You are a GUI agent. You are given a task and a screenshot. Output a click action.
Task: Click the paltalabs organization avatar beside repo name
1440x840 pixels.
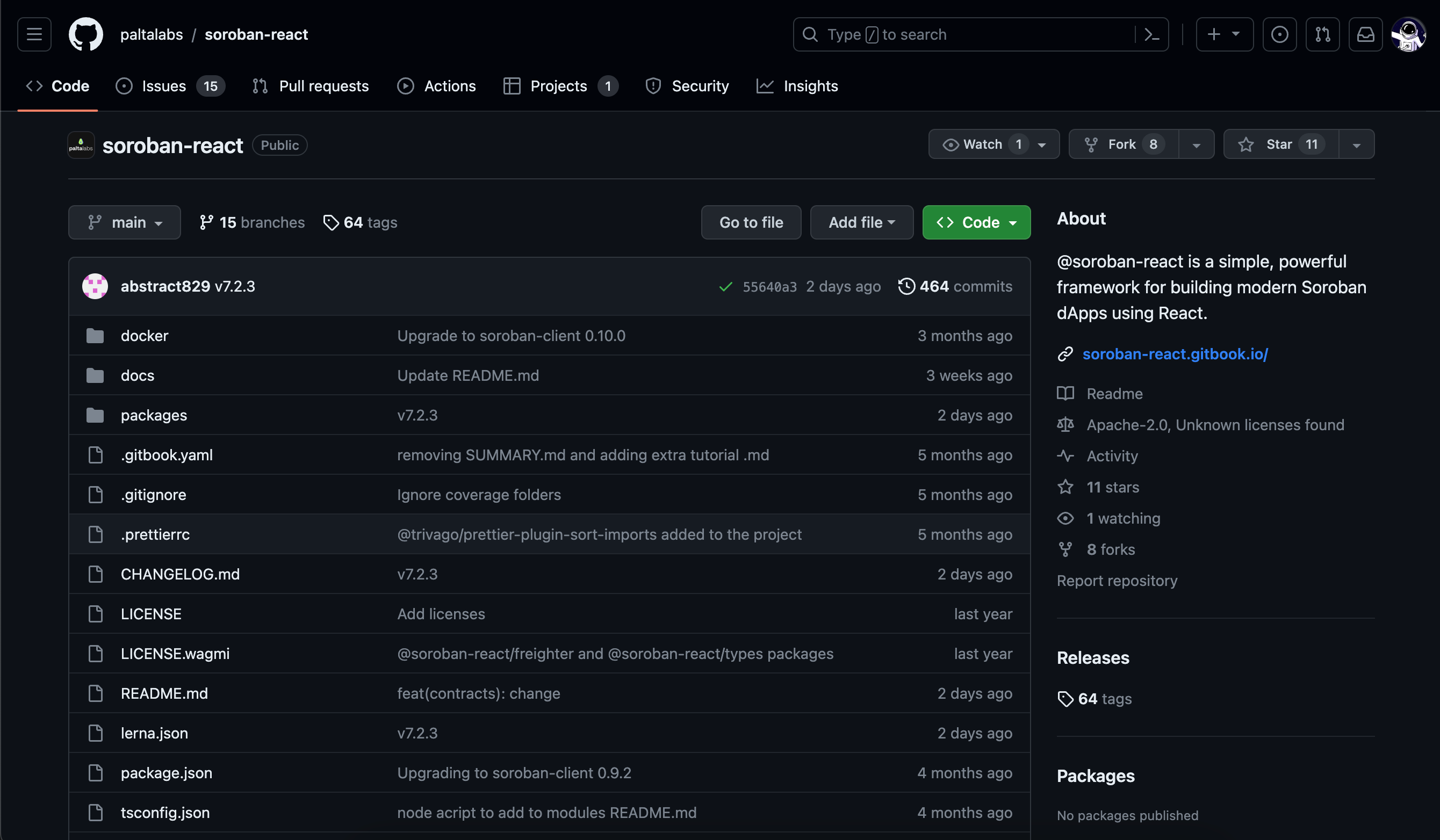[x=81, y=145]
